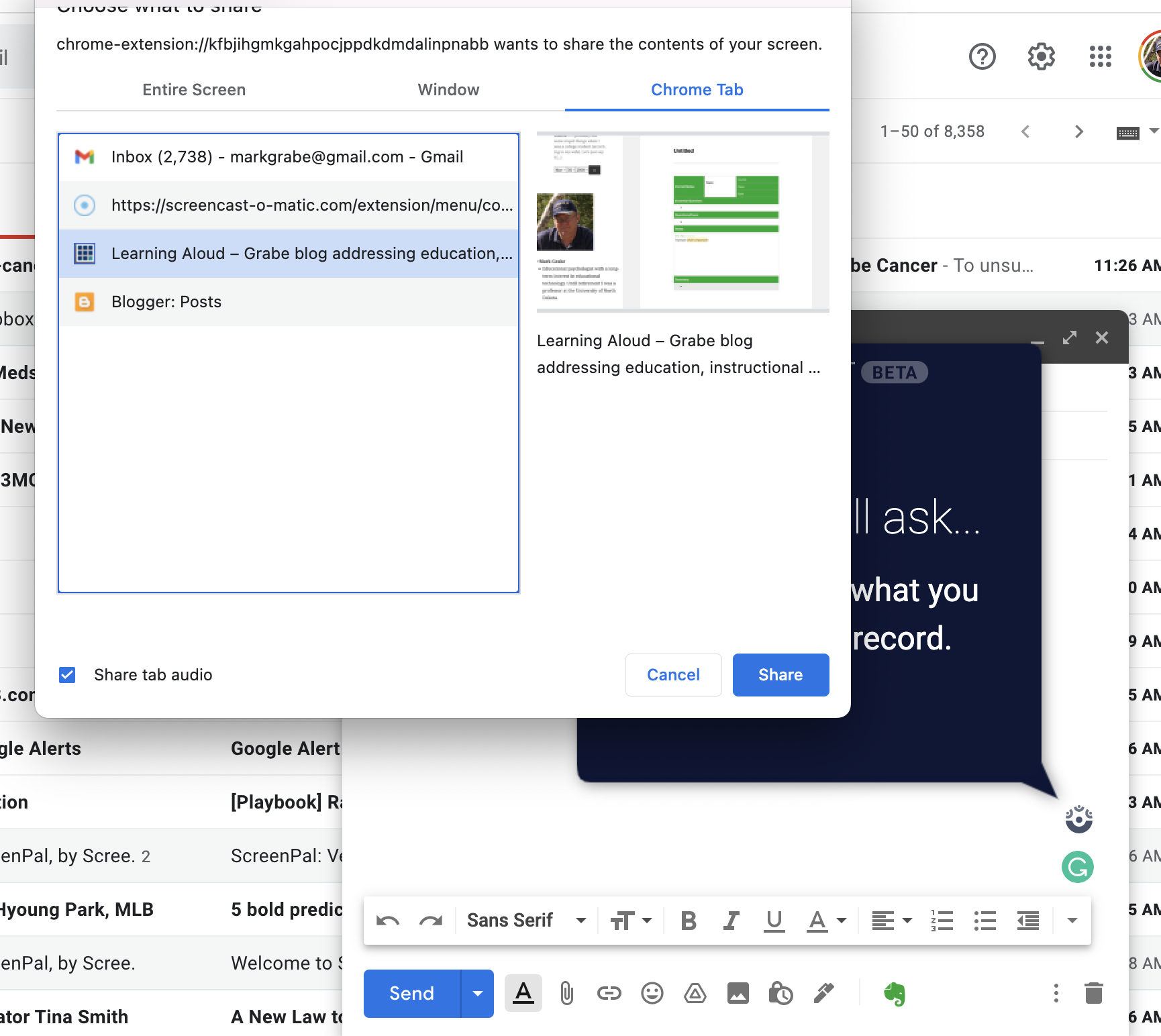
Task: Redo edit in compose toolbar
Action: [431, 921]
